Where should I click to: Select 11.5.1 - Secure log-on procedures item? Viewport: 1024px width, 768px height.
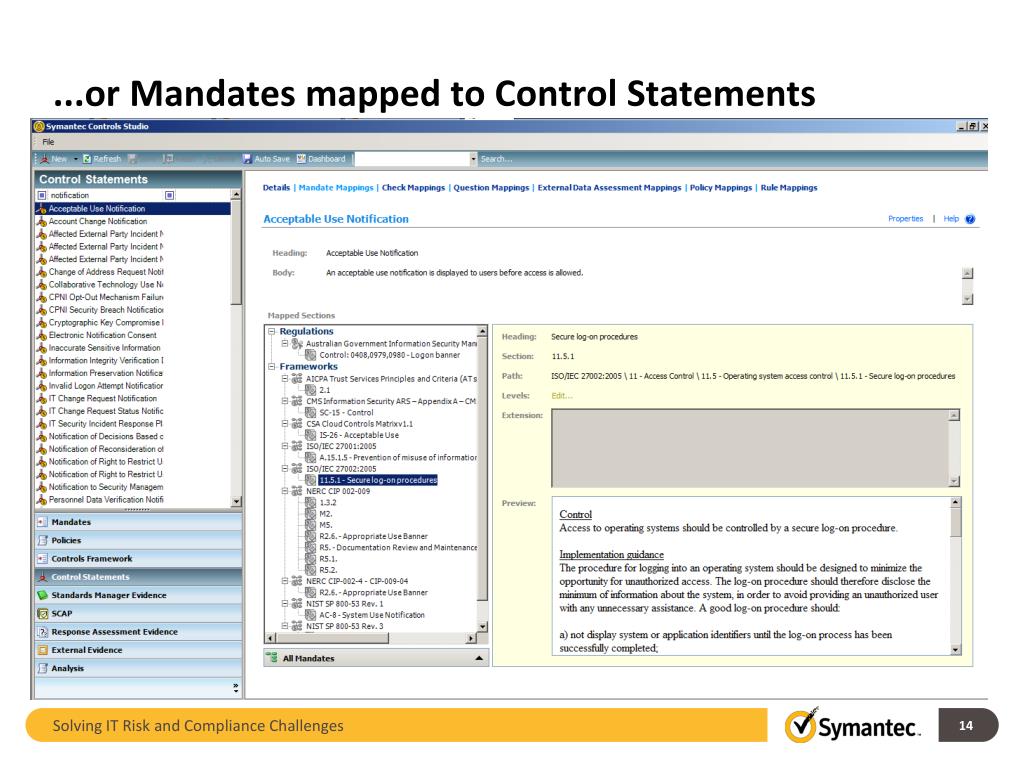pyautogui.click(x=378, y=480)
